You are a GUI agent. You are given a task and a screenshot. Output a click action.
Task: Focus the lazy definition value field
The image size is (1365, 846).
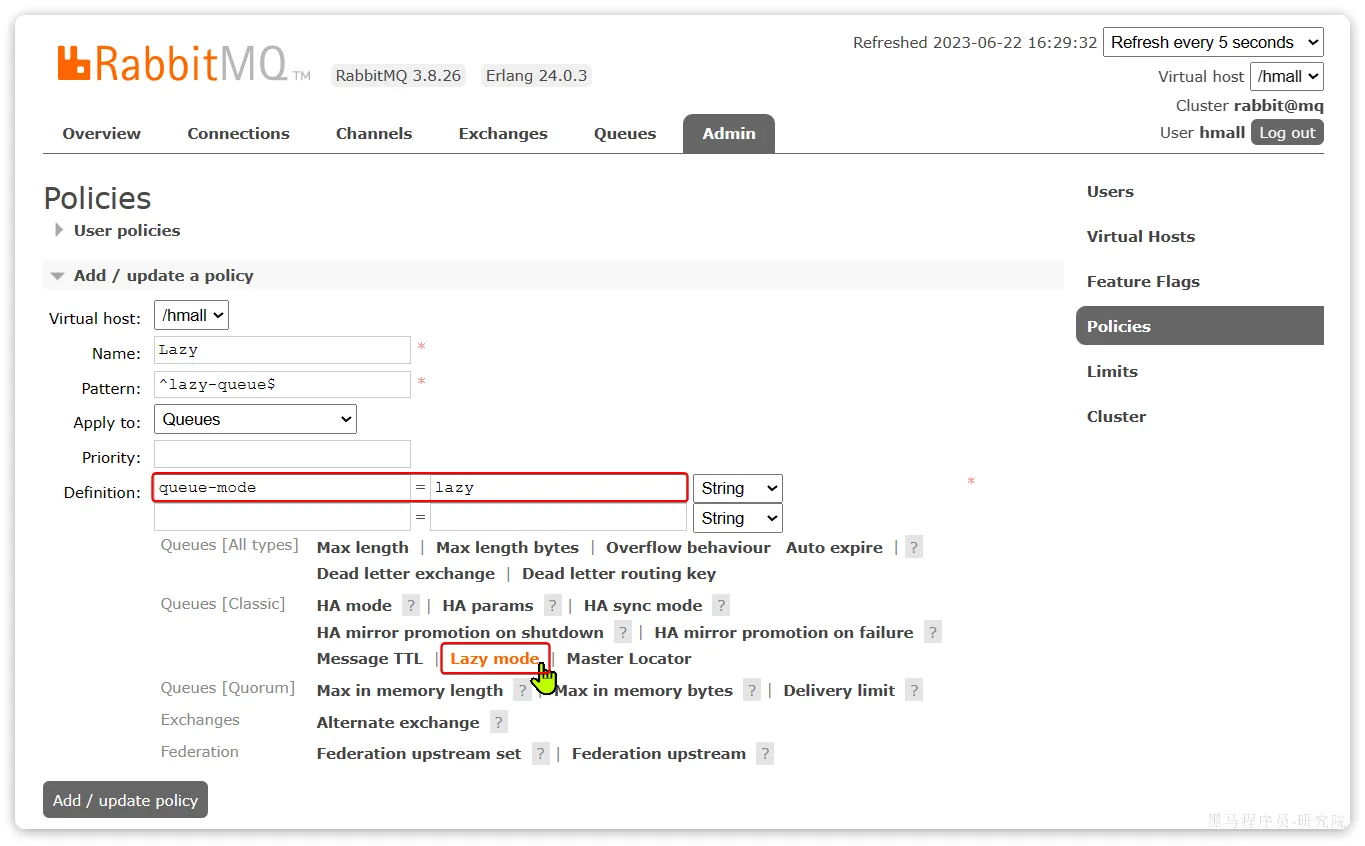point(558,488)
